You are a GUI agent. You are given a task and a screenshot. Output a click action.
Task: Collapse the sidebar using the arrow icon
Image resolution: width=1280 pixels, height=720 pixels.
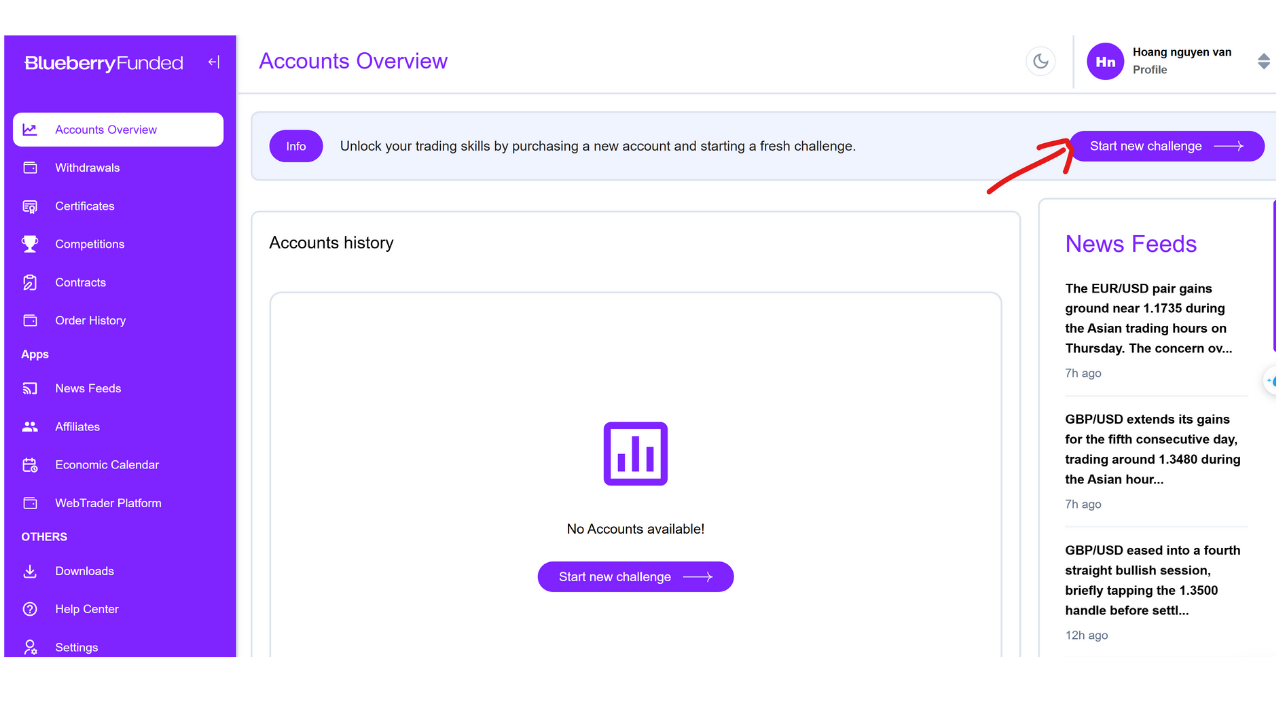pos(213,62)
